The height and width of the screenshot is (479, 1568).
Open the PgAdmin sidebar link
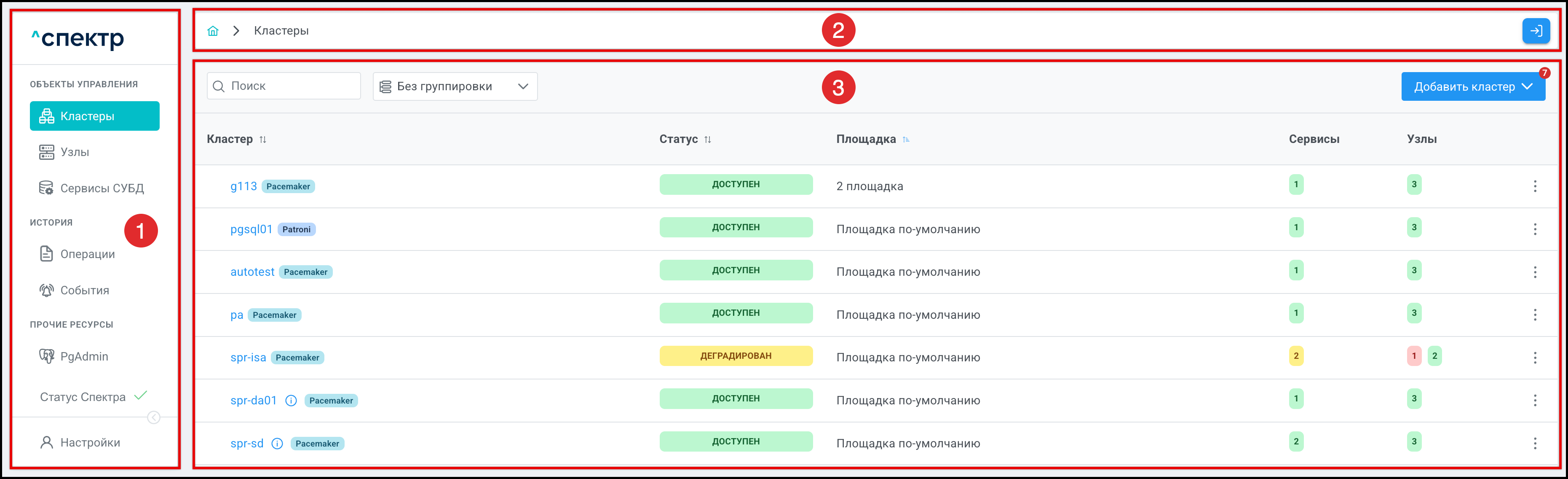point(84,356)
